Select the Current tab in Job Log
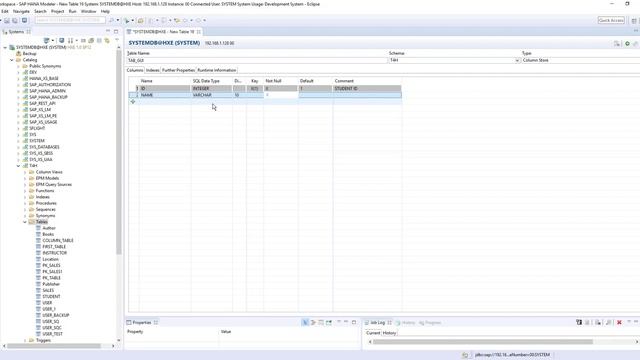This screenshot has width=640, height=360. 373,333
